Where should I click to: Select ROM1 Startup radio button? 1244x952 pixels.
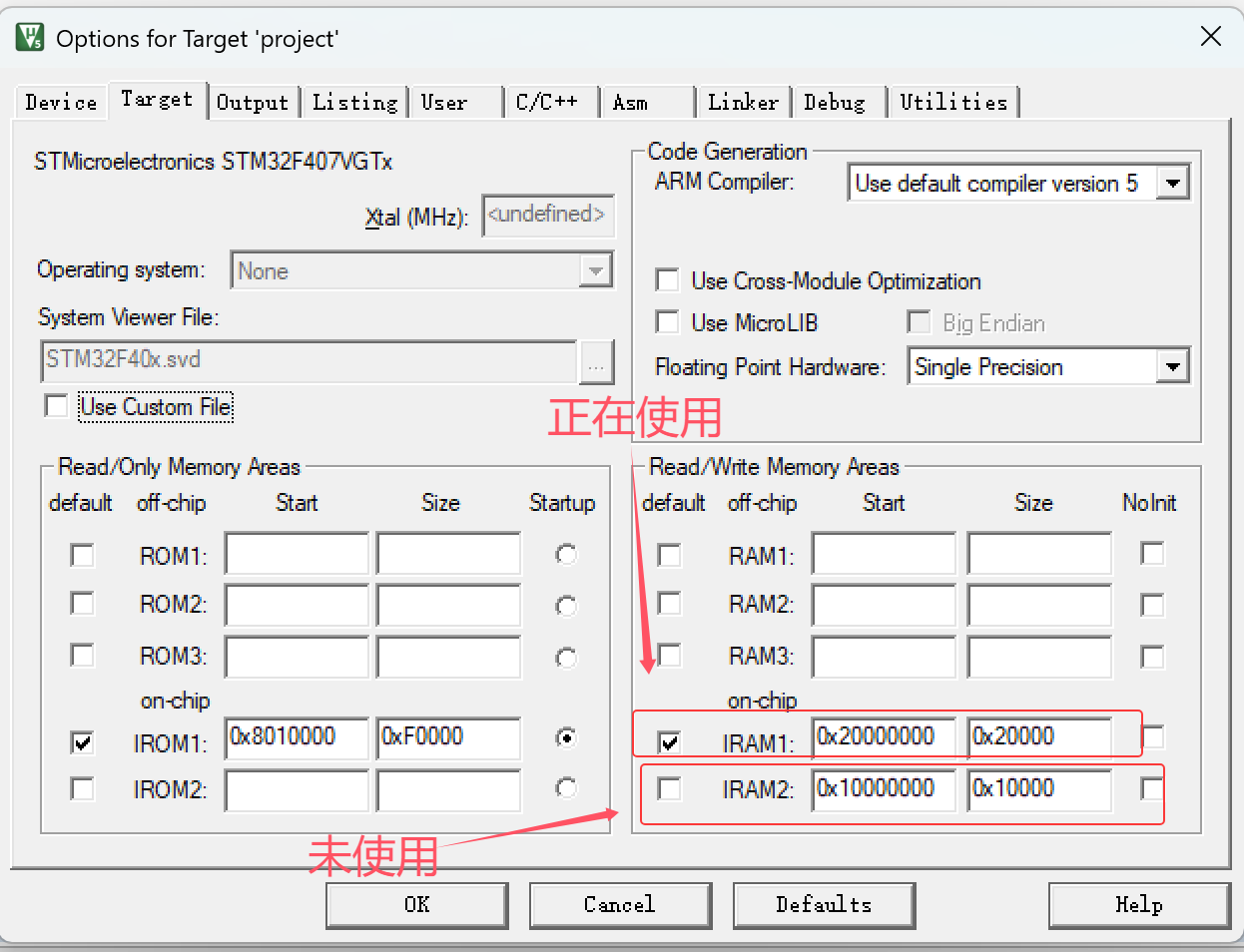tap(566, 554)
